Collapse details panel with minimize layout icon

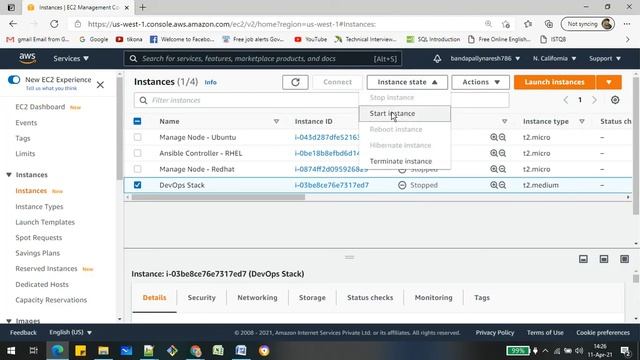pos(583,259)
